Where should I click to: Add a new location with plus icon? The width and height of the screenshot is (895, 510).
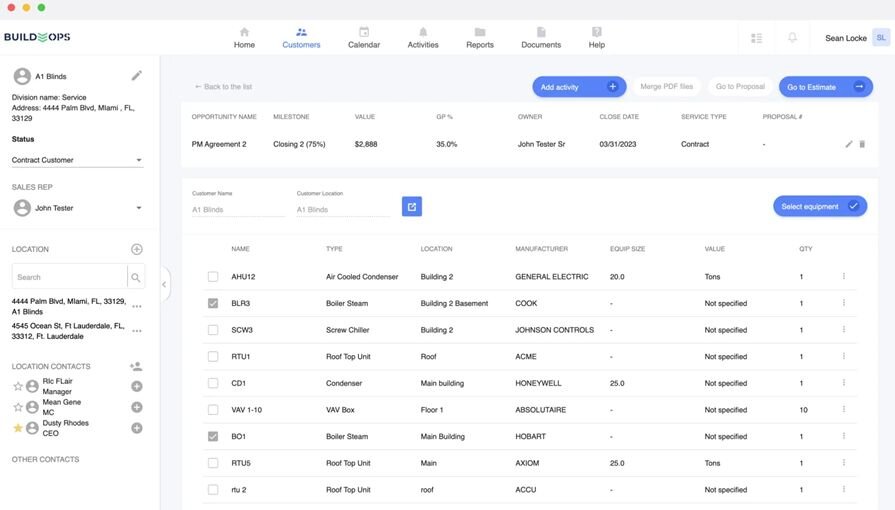coord(137,249)
